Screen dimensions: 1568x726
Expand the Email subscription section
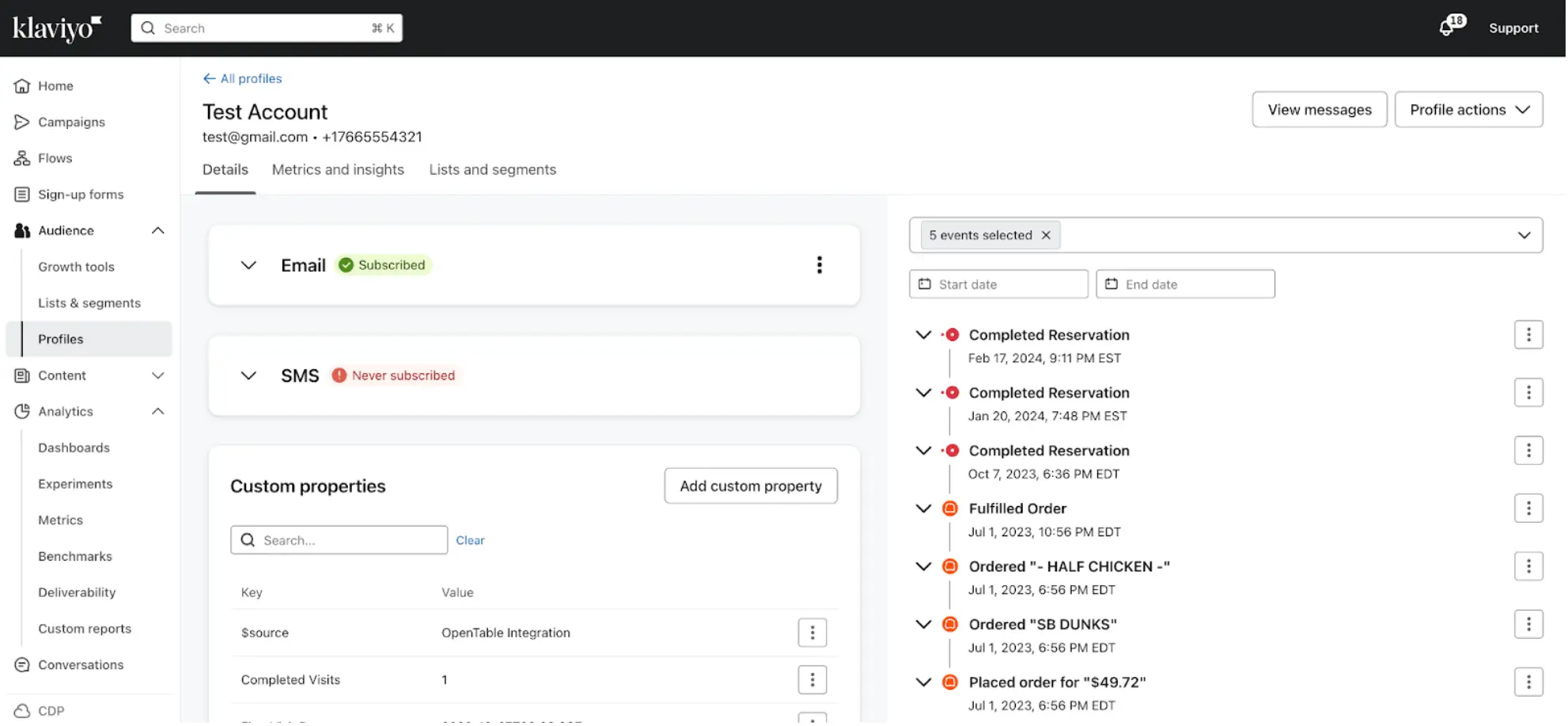point(248,266)
